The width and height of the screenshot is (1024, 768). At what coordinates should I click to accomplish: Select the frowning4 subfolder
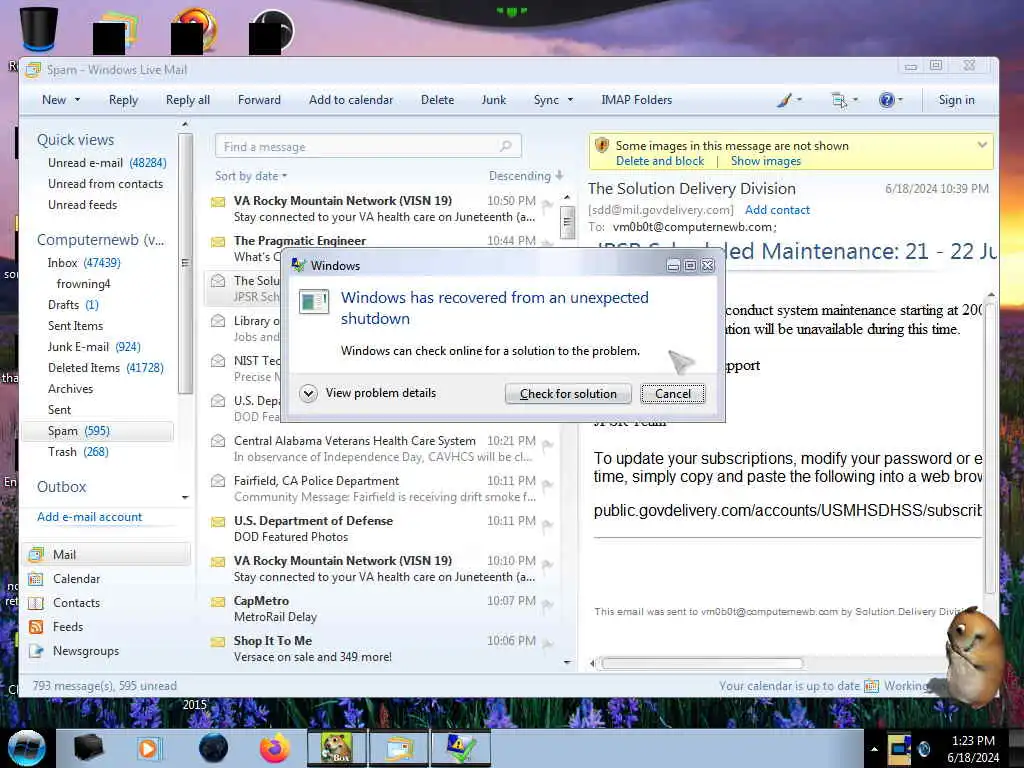click(84, 283)
